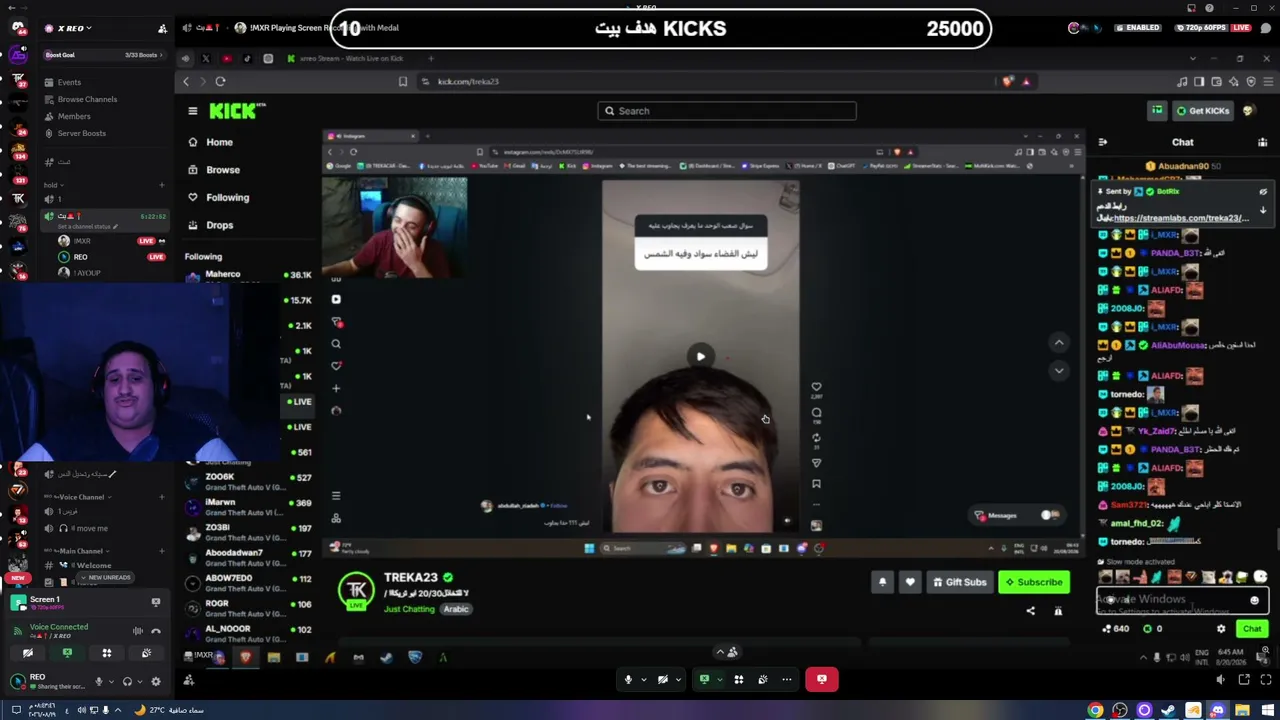Open the Kick sidebar hamburger menu
Screen dimensions: 1280x720
193,111
